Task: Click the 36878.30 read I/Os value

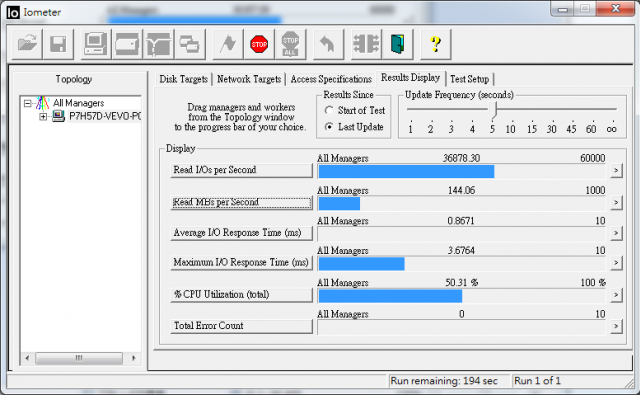Action: 462,158
